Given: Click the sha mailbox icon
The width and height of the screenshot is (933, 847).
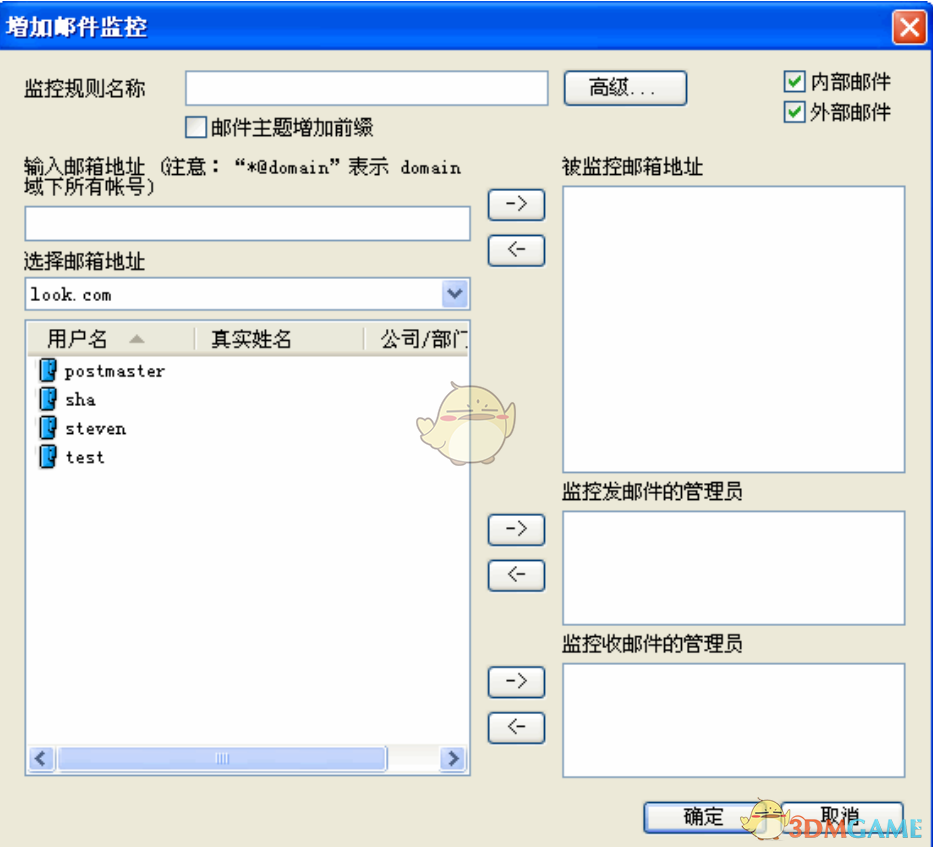Looking at the screenshot, I should [47, 399].
